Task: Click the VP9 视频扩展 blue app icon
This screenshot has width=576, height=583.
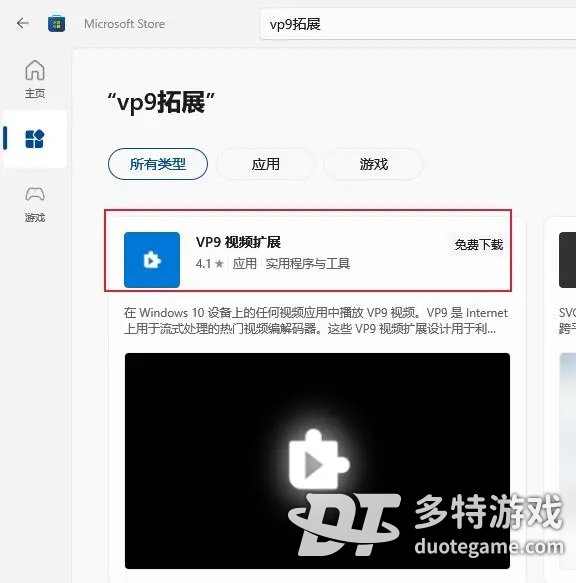Action: click(x=152, y=260)
